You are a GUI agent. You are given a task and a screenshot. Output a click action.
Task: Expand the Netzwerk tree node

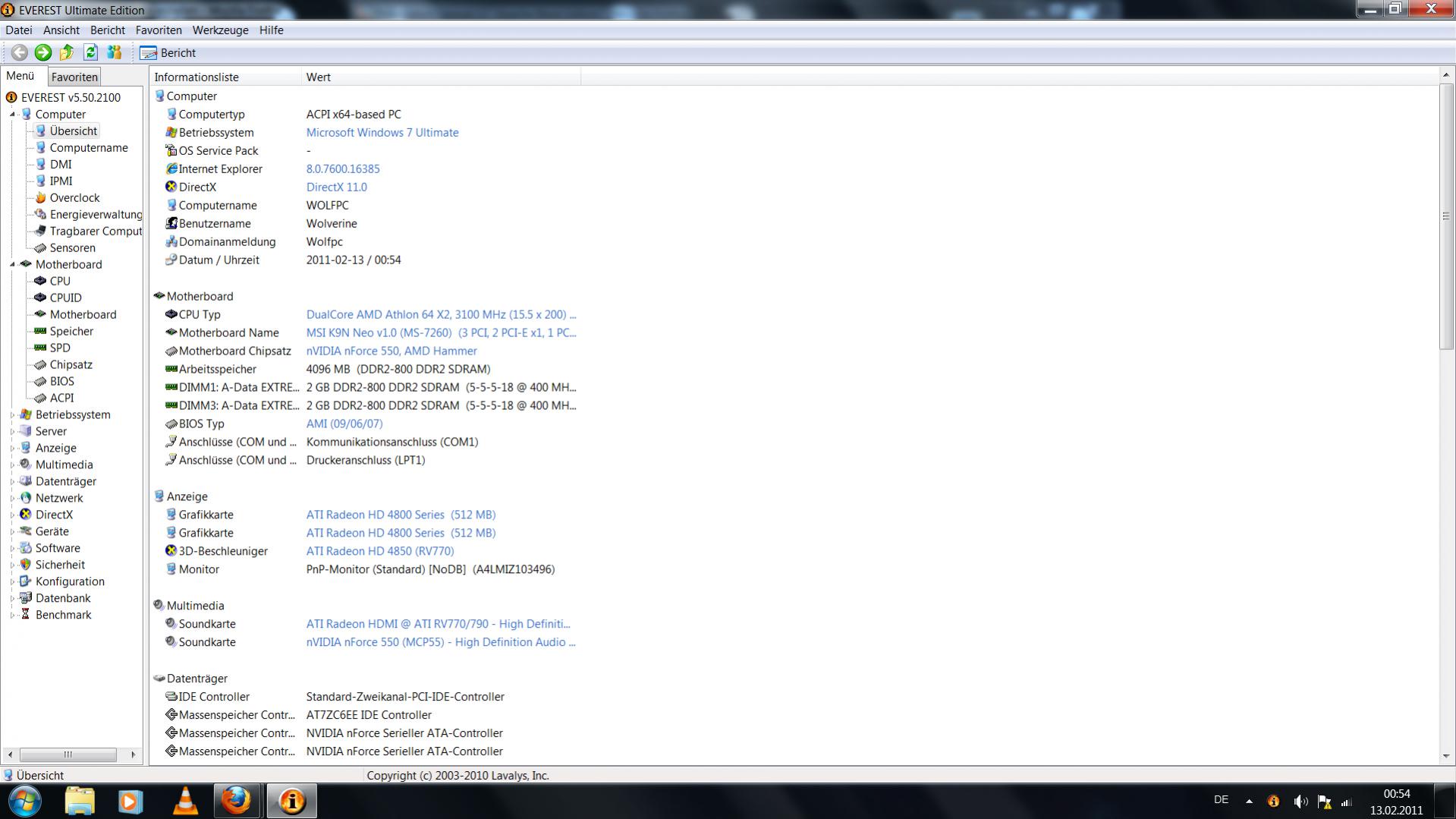(12, 498)
